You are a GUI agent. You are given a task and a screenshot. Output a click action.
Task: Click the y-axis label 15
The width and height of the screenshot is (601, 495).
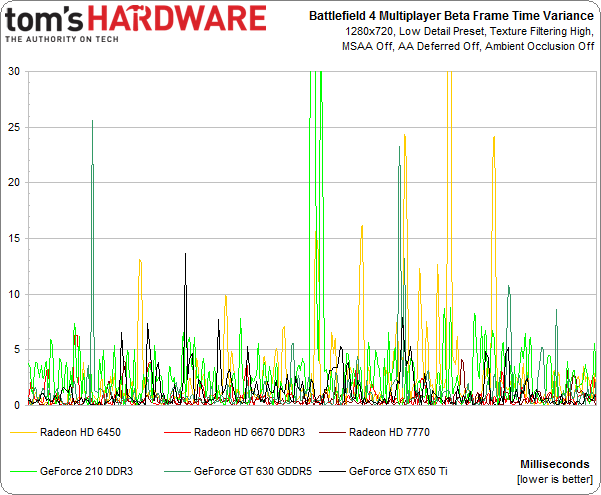[x=14, y=238]
